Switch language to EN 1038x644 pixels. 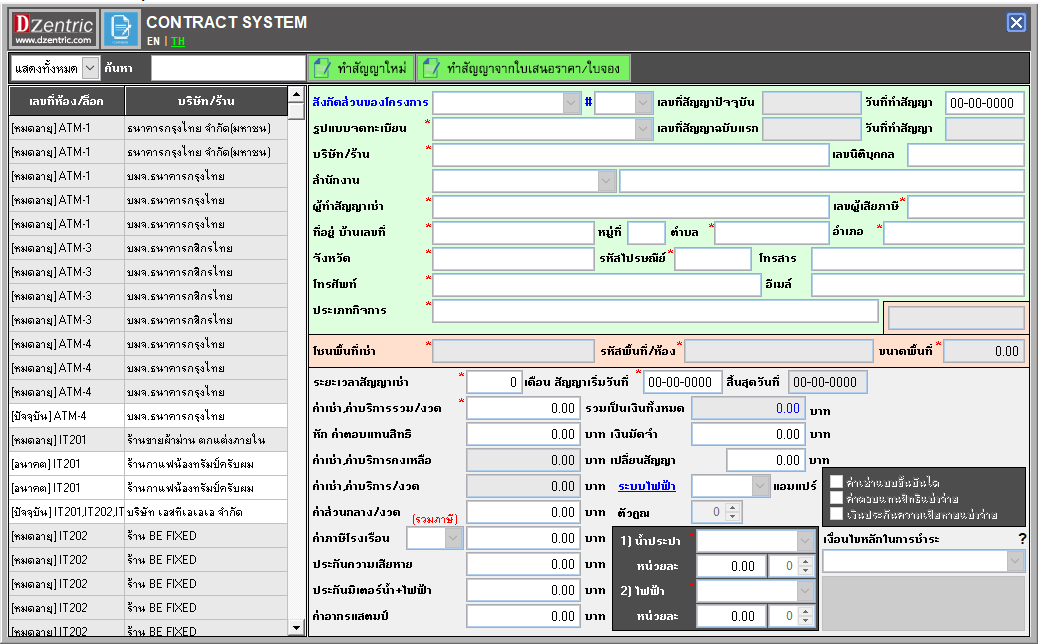(153, 42)
